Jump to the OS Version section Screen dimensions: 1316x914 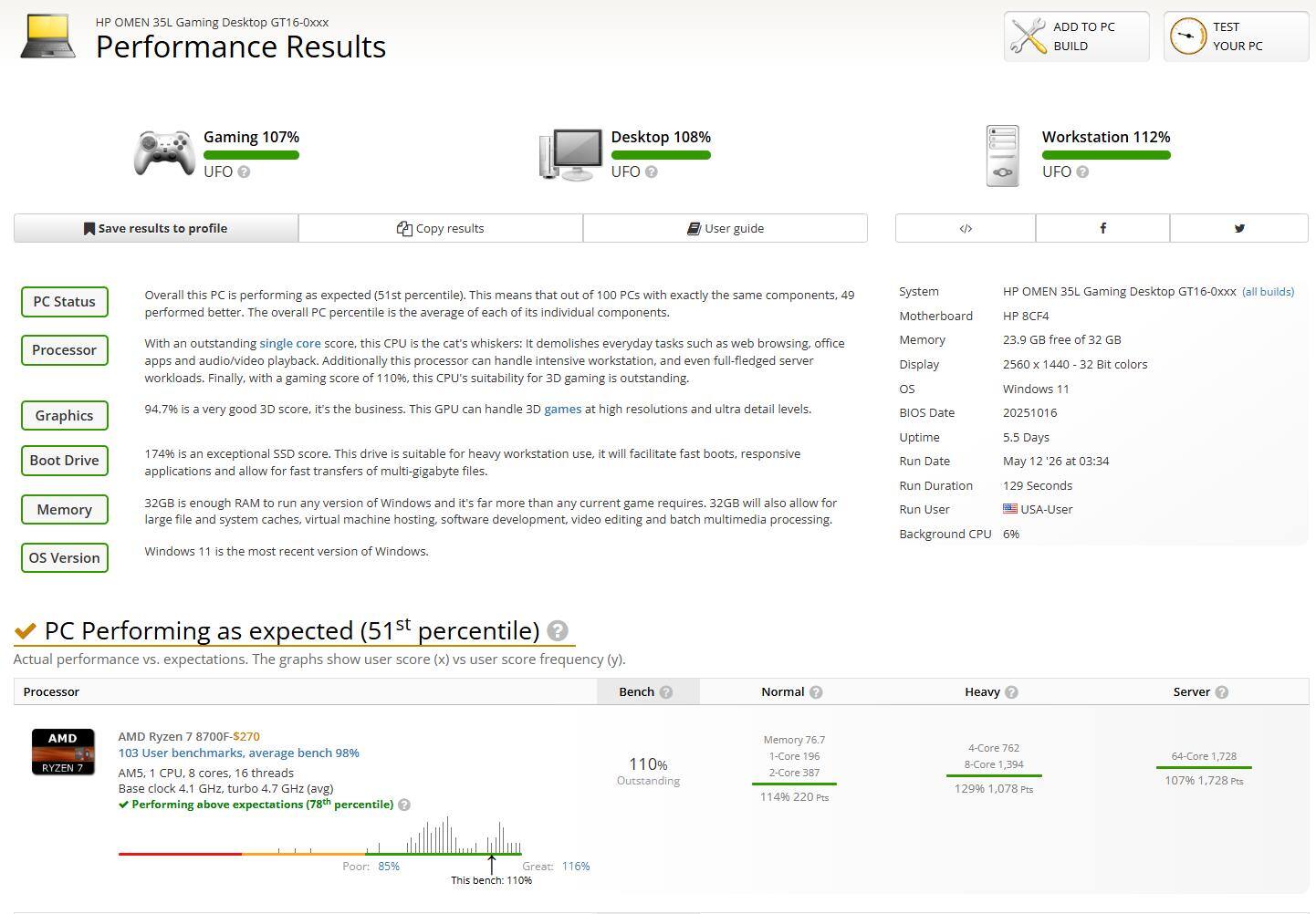tap(65, 558)
